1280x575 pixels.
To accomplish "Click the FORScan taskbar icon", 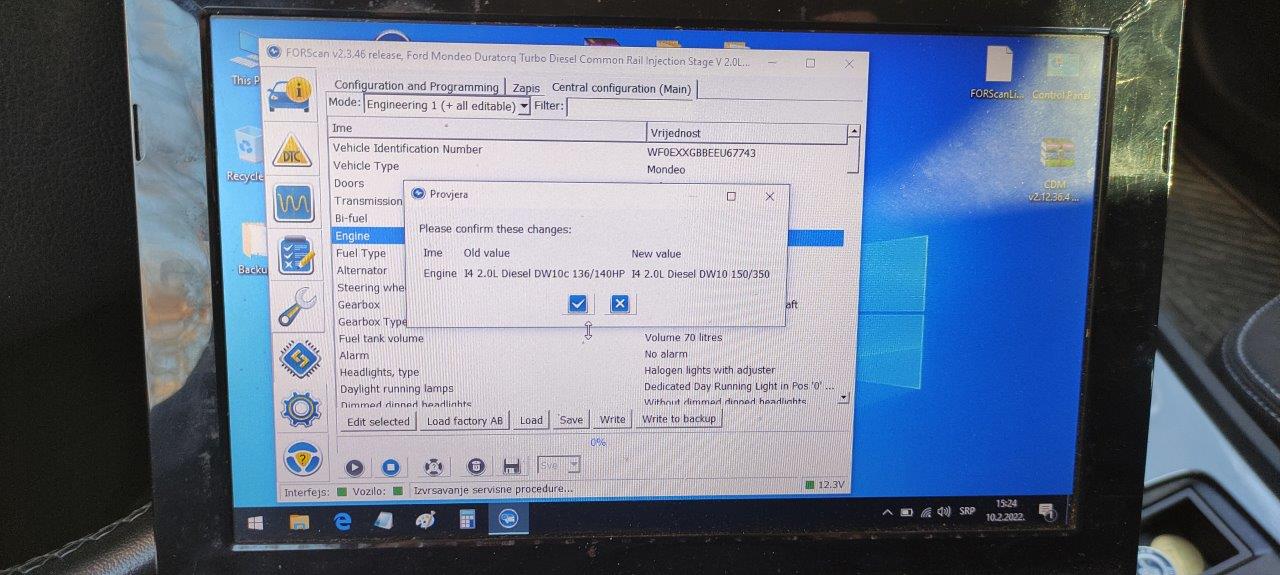I will tap(508, 518).
